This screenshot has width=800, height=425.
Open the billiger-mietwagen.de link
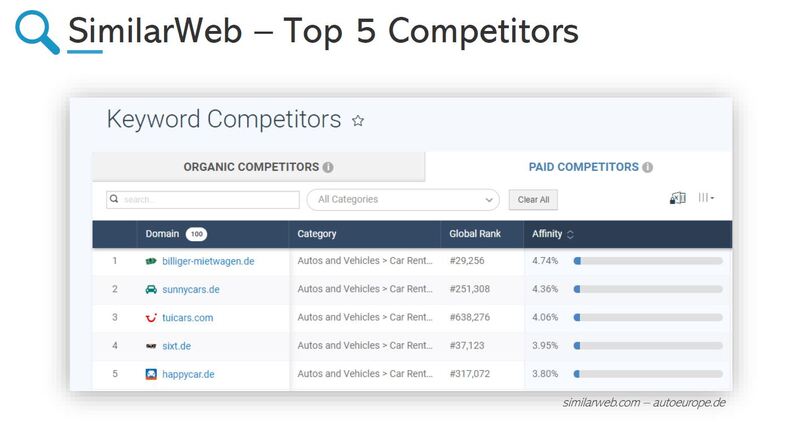[208, 261]
